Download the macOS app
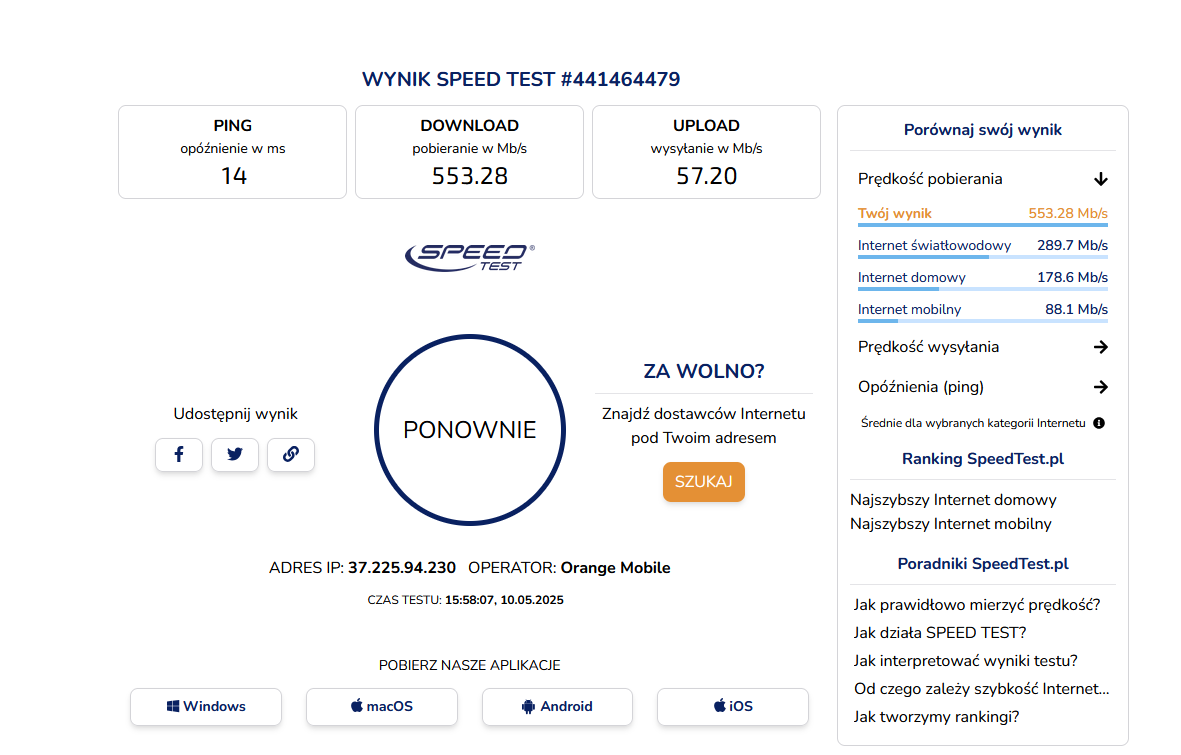Viewport: 1181px width, 755px height. (382, 706)
